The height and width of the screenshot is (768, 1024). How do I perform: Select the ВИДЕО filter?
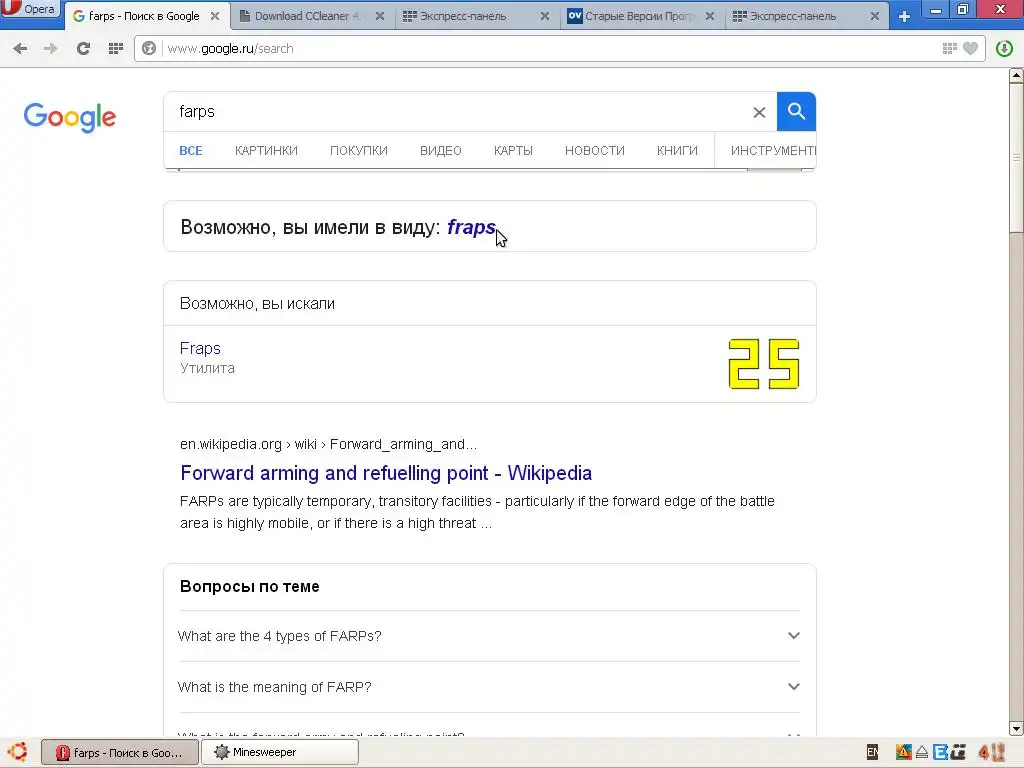441,151
